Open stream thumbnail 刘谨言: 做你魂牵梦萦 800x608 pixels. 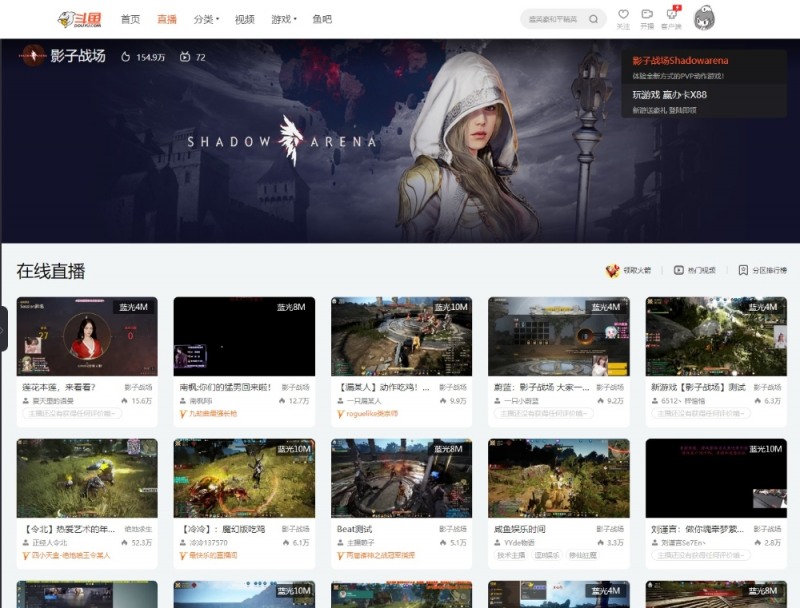[716, 478]
